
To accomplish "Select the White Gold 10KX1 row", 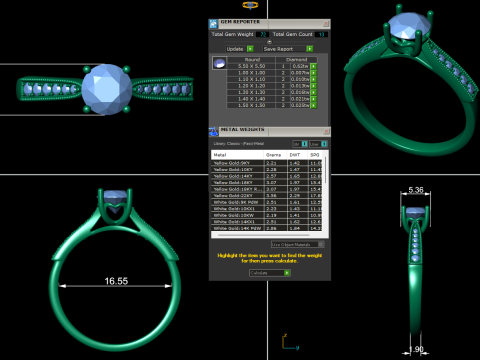I will coord(267,209).
